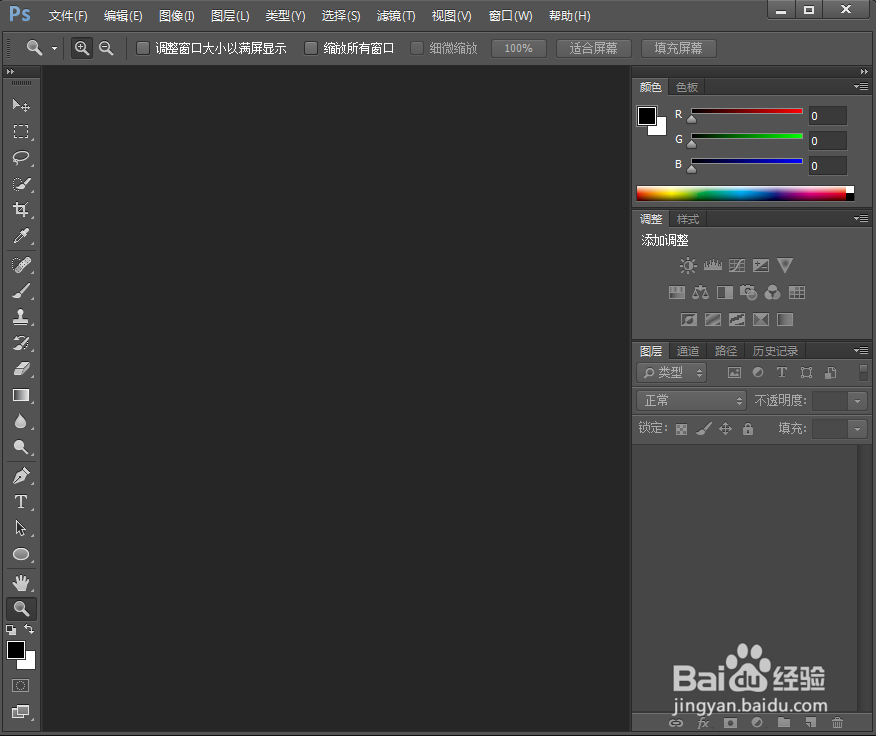This screenshot has width=876, height=736.
Task: Toggle lock position (move cross icon)
Action: pos(725,429)
